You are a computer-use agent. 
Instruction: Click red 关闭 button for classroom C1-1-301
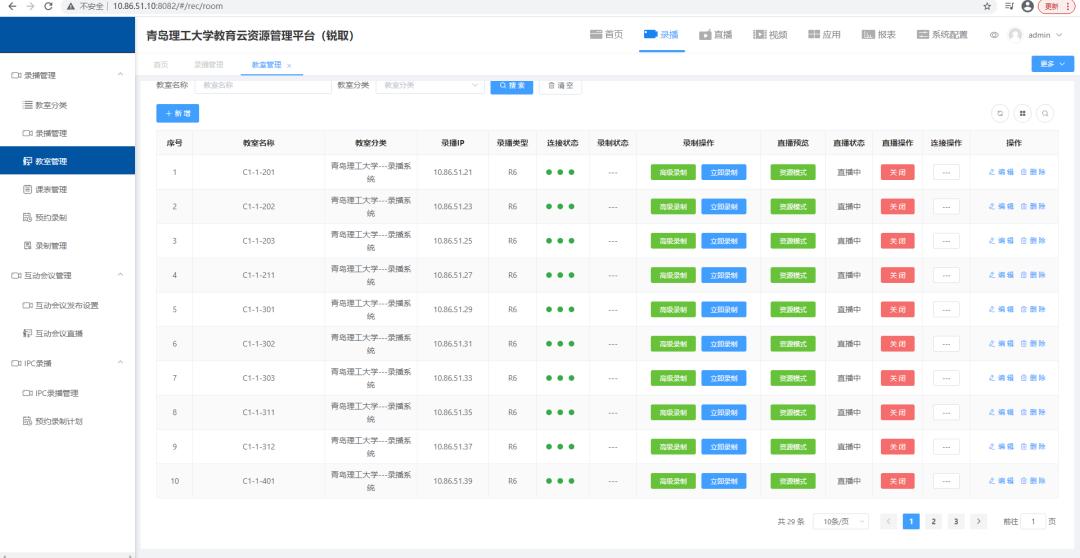(896, 310)
